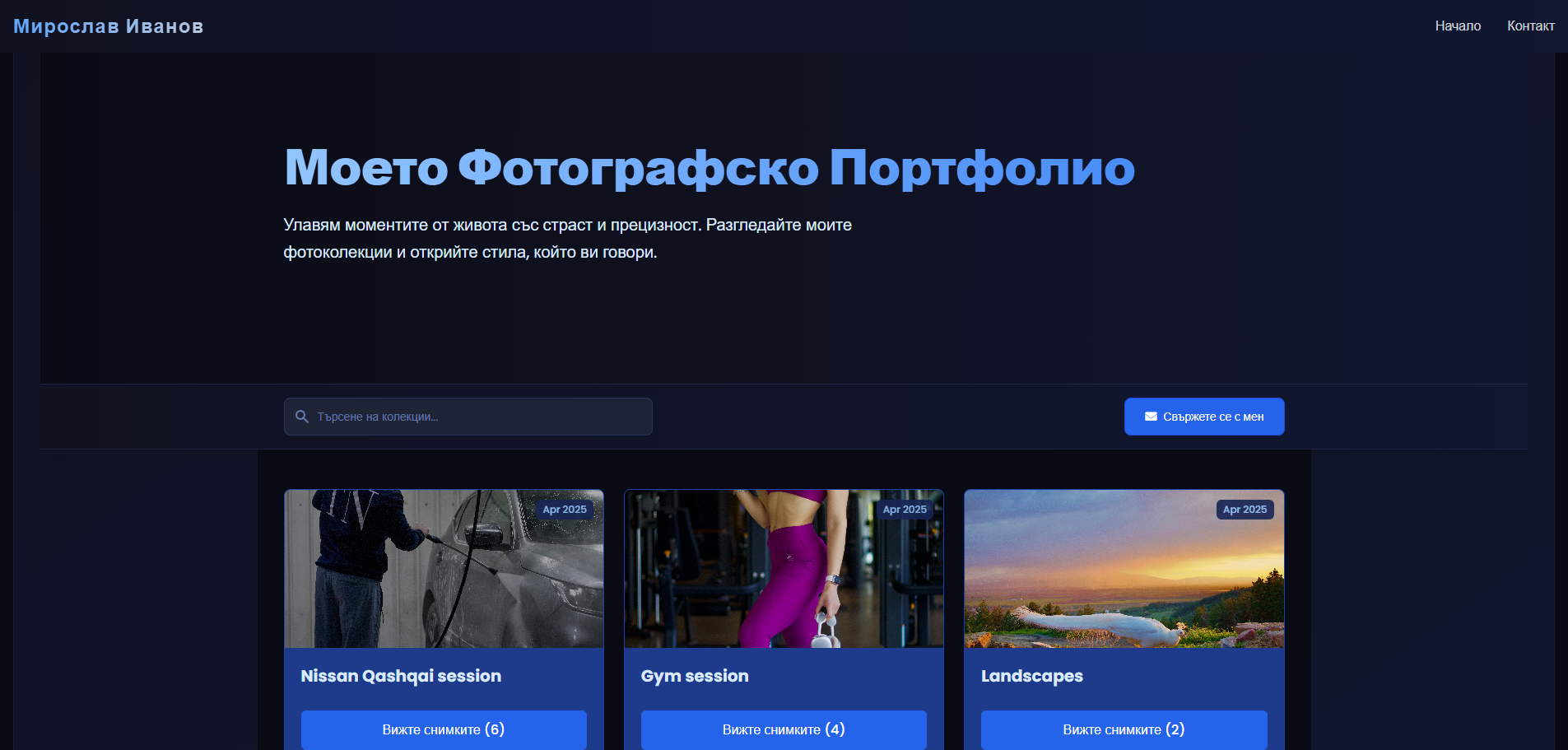This screenshot has height=750, width=1568.
Task: Click the Моето Фотографско Портфолио heading
Action: 710,167
